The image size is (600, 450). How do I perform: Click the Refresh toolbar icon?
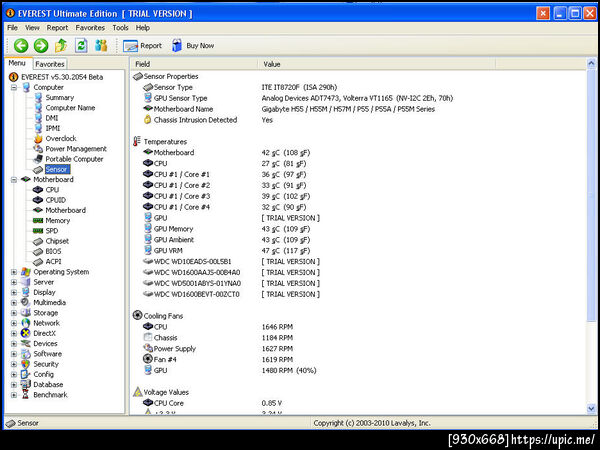(81, 46)
